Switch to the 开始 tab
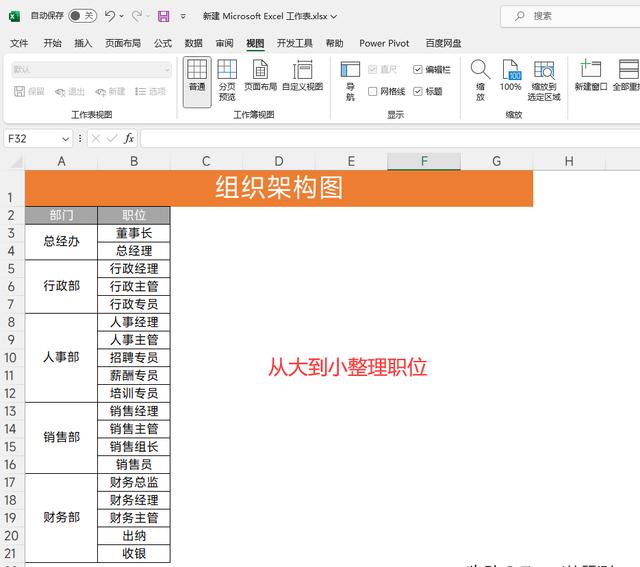The width and height of the screenshot is (640, 567). tap(52, 43)
